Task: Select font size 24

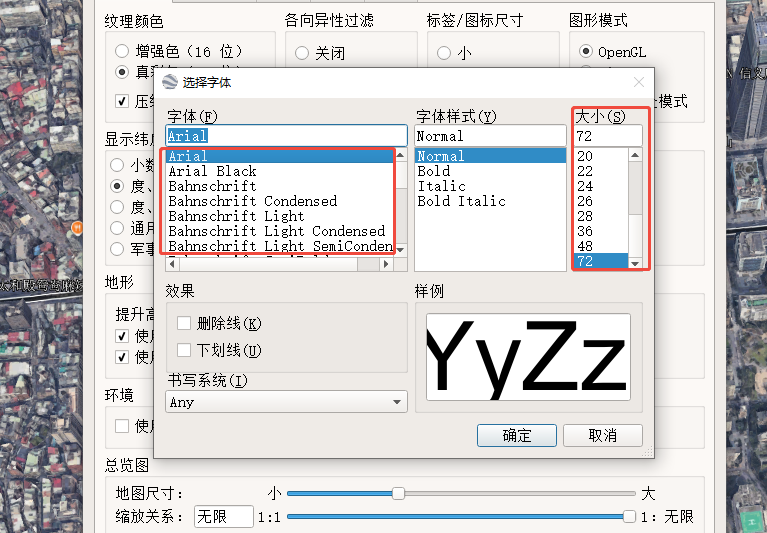Action: pos(601,186)
